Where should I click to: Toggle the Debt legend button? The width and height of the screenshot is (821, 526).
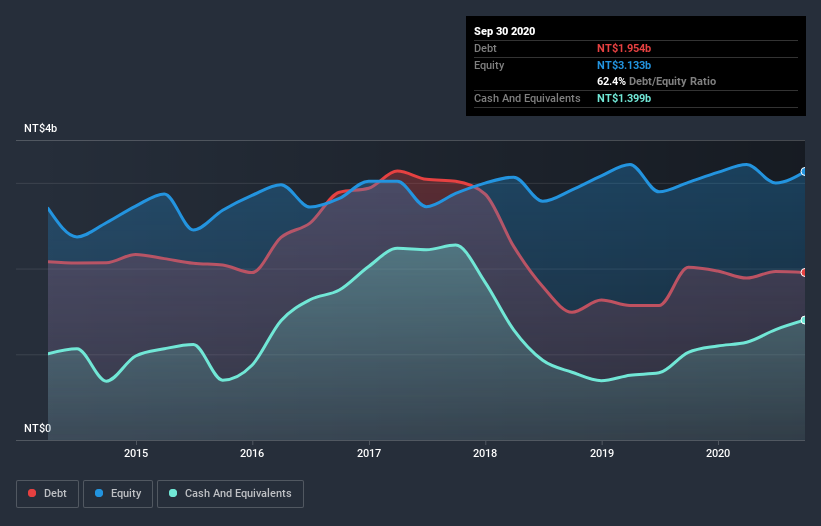coord(47,494)
